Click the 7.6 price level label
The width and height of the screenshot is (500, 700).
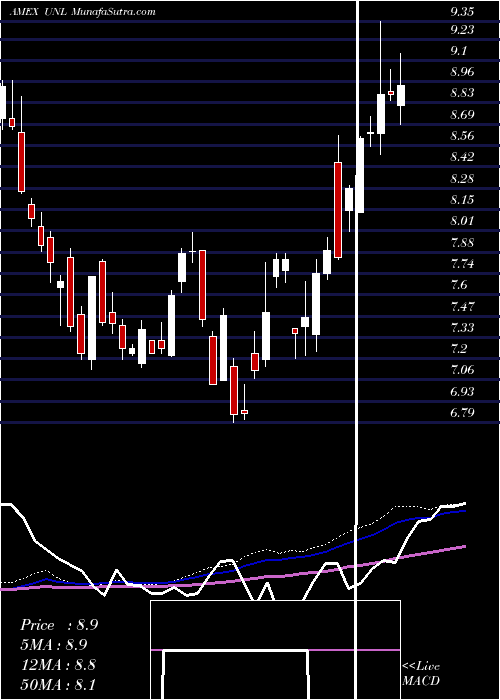pyautogui.click(x=459, y=285)
